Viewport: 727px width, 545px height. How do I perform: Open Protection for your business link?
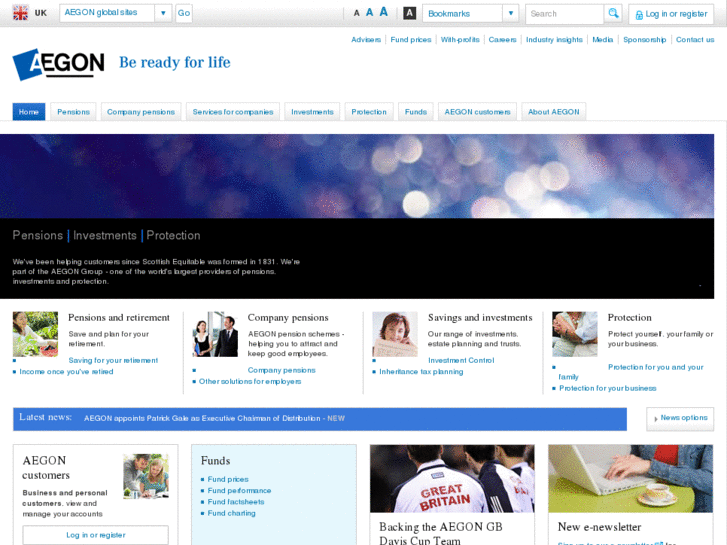coord(607,388)
